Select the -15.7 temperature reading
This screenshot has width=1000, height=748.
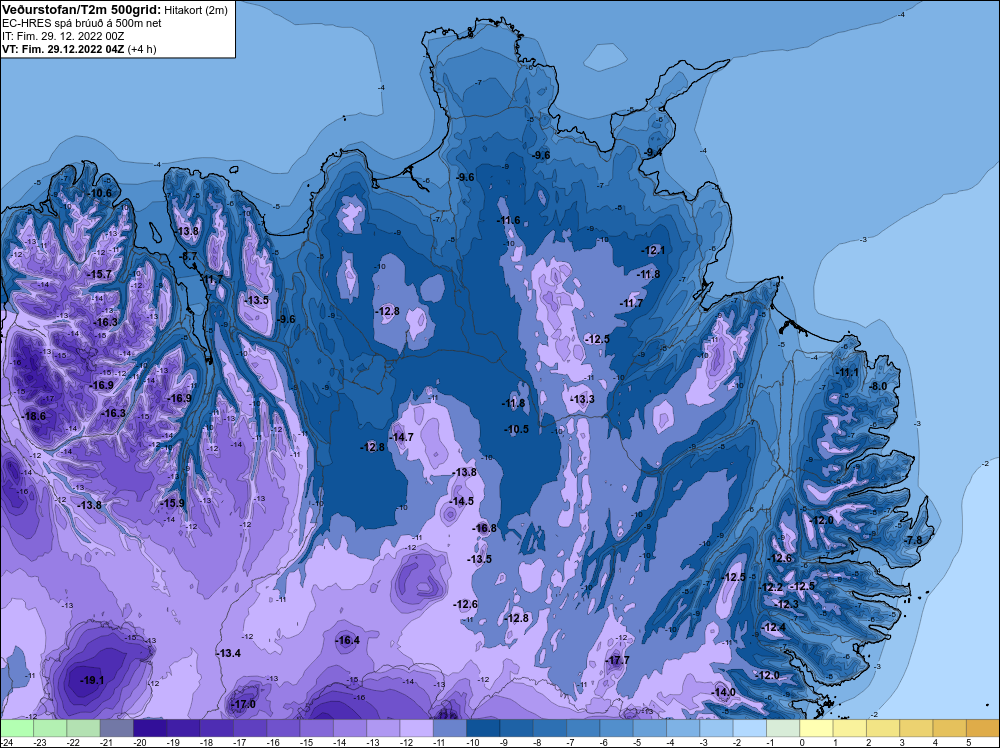pyautogui.click(x=99, y=274)
